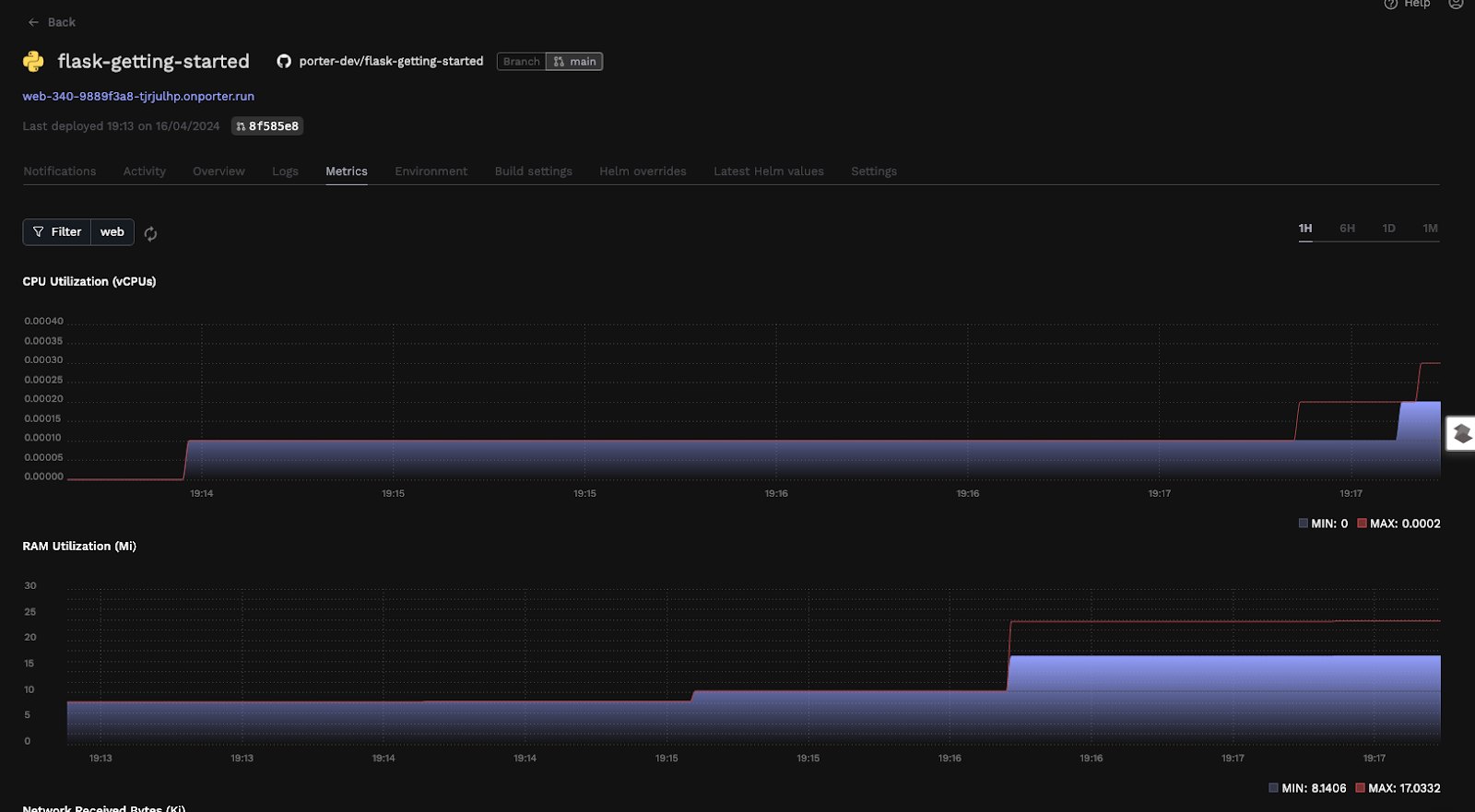This screenshot has width=1475, height=812.
Task: Click the main branch selector
Action: 574,62
